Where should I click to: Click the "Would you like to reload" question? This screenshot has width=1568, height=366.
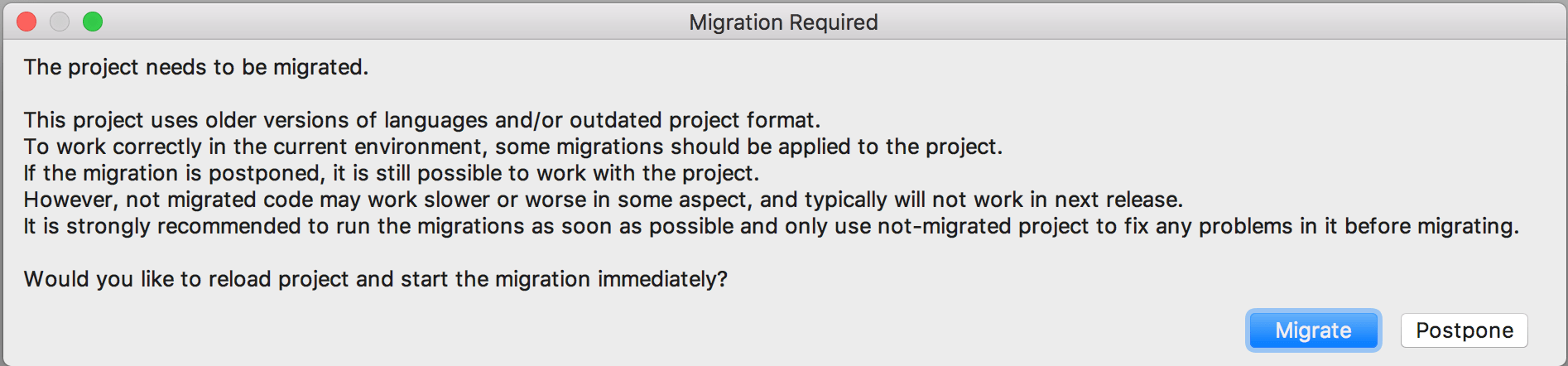[x=375, y=279]
